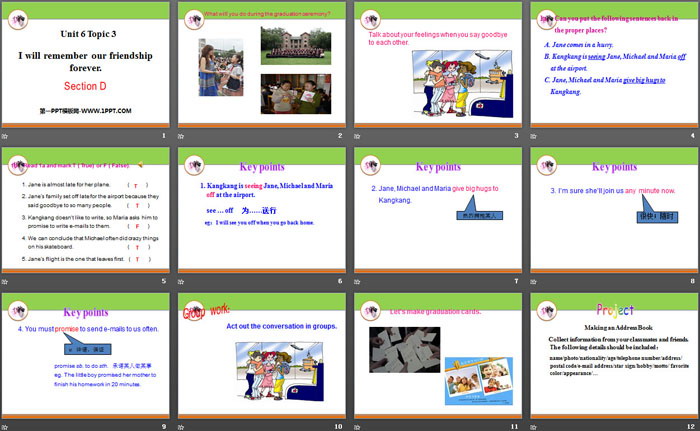This screenshot has width=700, height=431.
Task: Click statement '1. Jane is almost late for her plane.'
Action: [66, 184]
